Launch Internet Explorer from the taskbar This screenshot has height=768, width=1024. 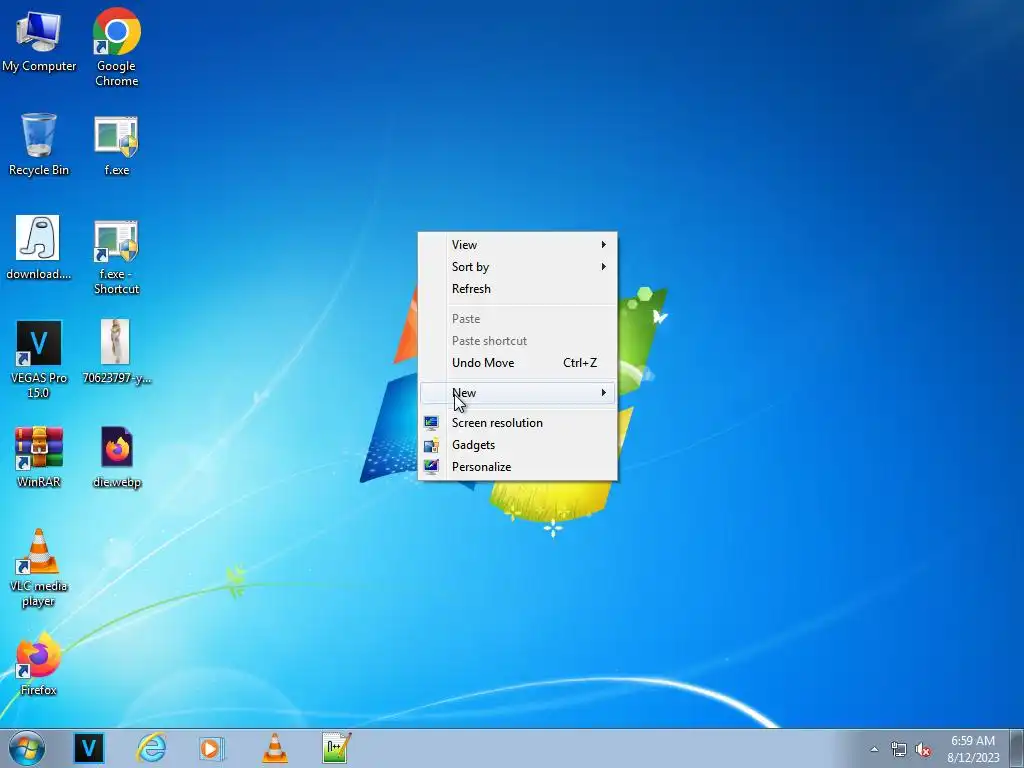pyautogui.click(x=151, y=748)
